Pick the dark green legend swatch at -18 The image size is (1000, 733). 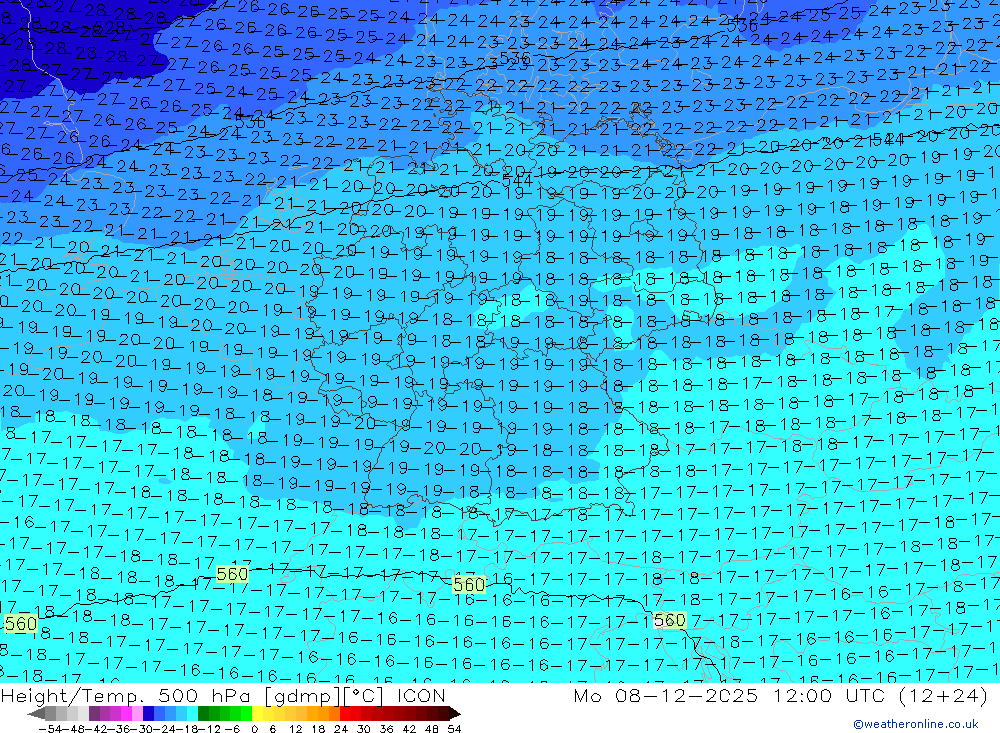click(x=203, y=713)
